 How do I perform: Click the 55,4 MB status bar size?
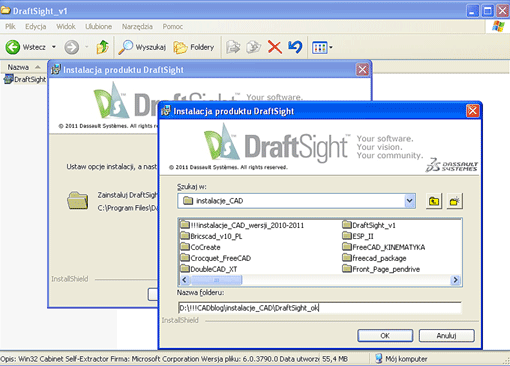click(x=335, y=359)
